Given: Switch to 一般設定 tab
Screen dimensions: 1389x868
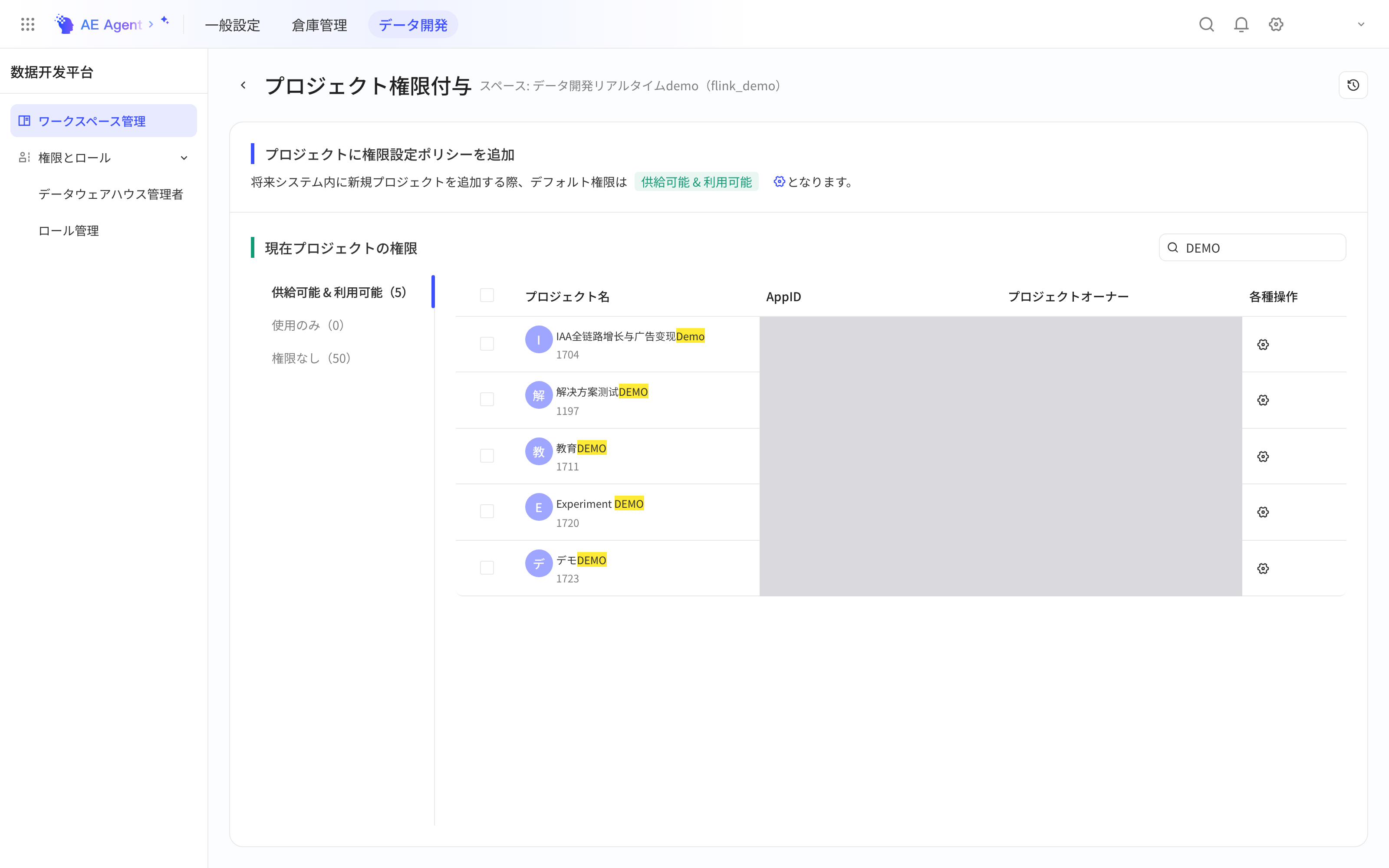Looking at the screenshot, I should pyautogui.click(x=233, y=25).
